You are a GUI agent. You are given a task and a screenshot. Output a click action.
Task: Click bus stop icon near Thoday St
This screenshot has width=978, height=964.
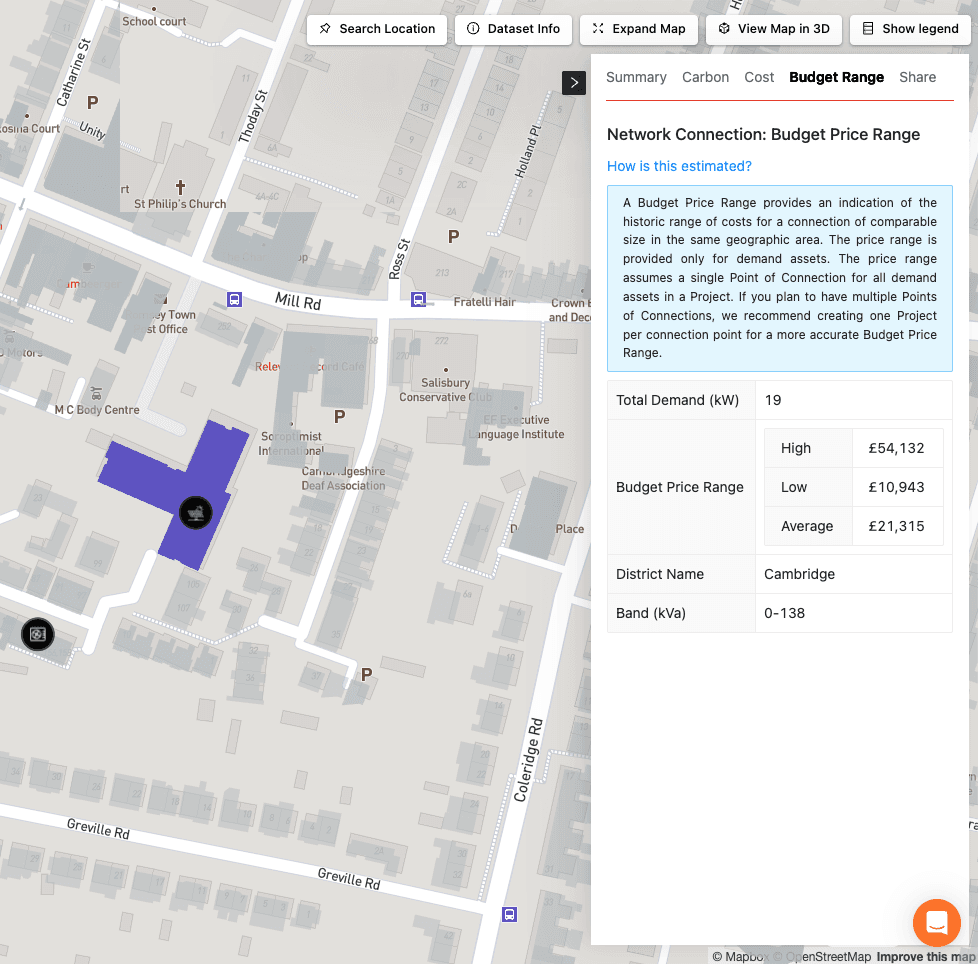pyautogui.click(x=235, y=299)
